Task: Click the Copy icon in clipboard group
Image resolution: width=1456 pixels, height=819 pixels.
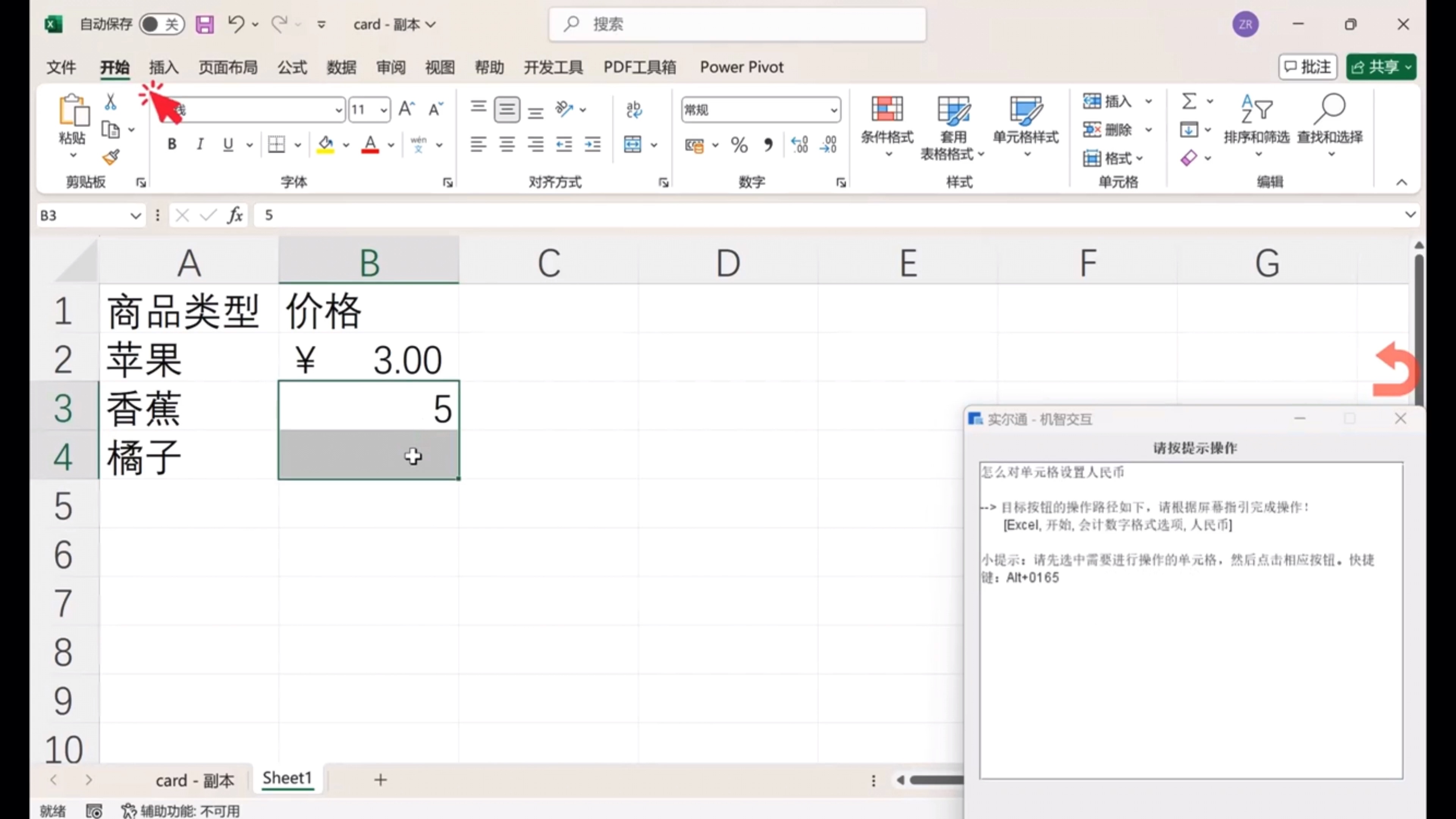Action: pyautogui.click(x=111, y=130)
